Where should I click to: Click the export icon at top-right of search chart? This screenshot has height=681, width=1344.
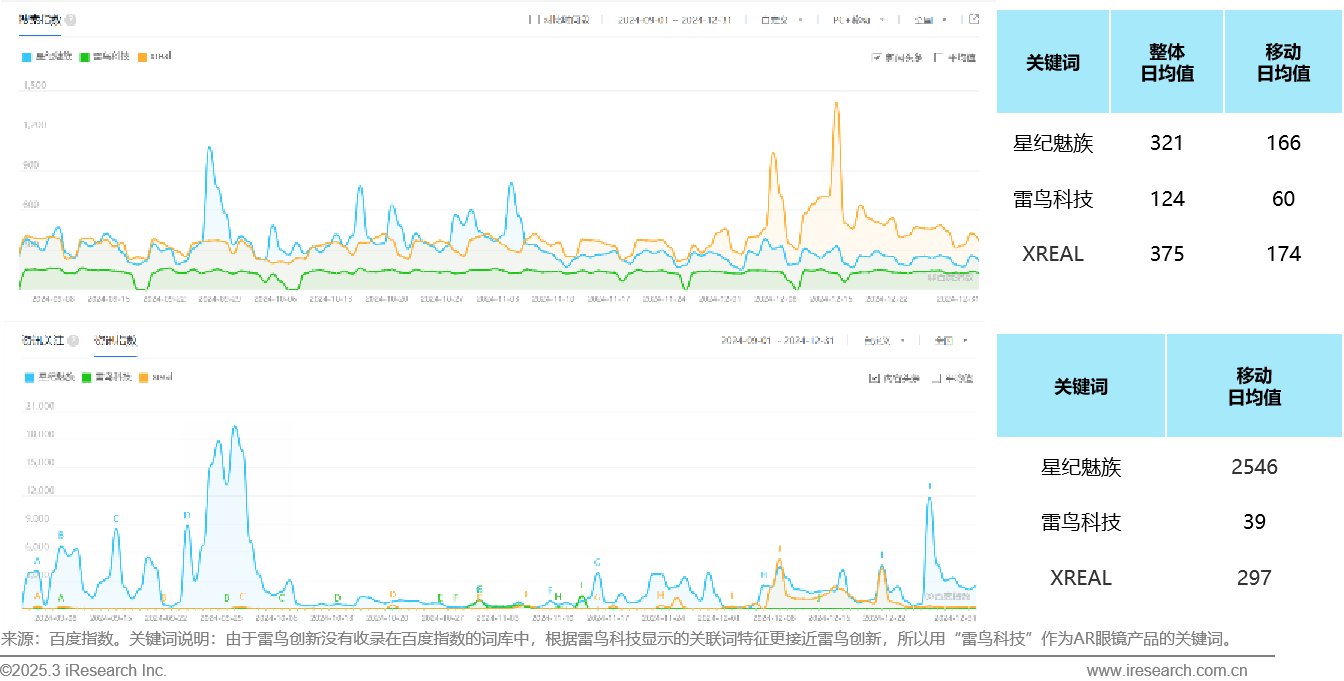[975, 19]
